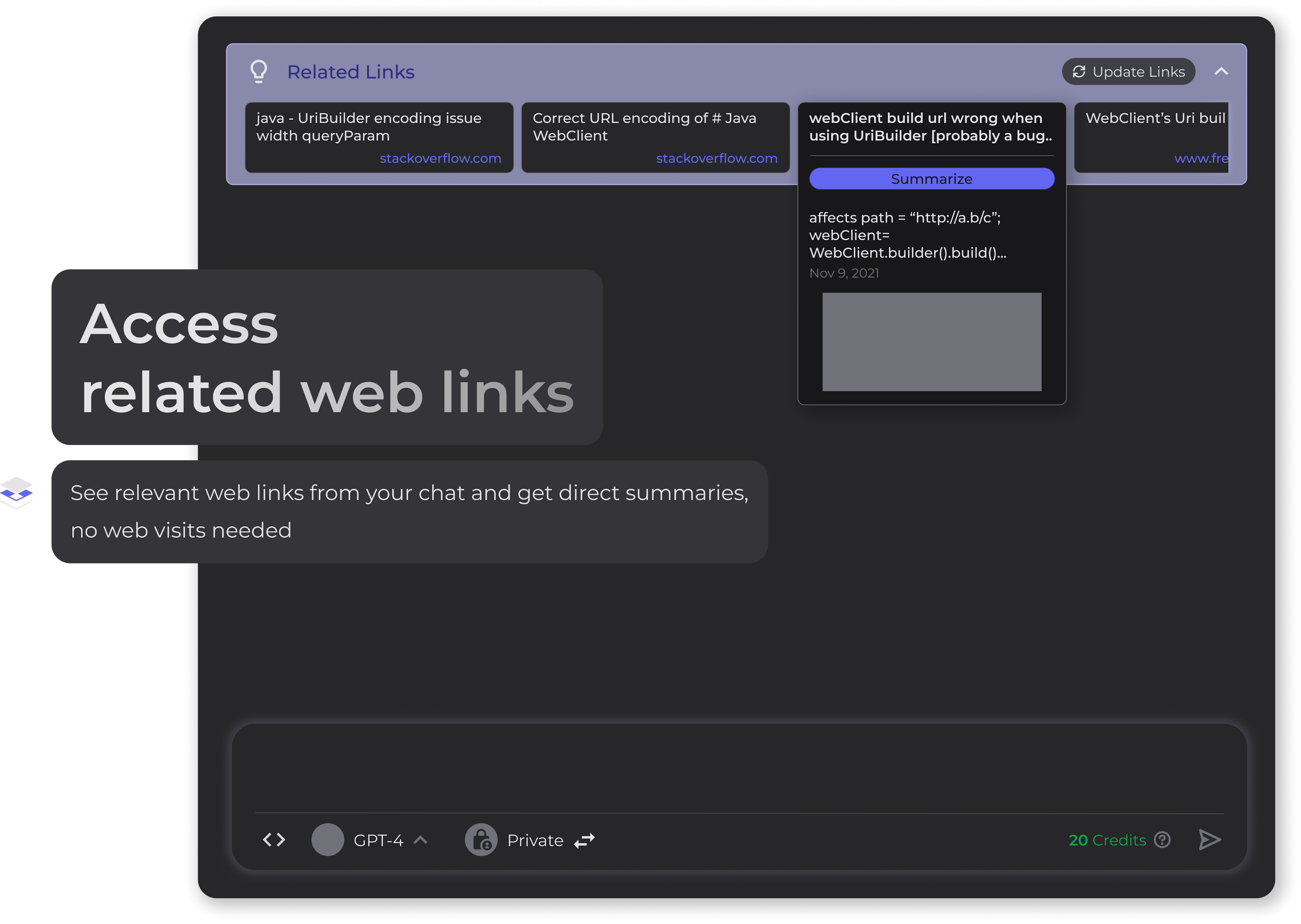This screenshot has width=1301, height=924.
Task: Click the code brackets icon in the chat bar
Action: tap(274, 840)
